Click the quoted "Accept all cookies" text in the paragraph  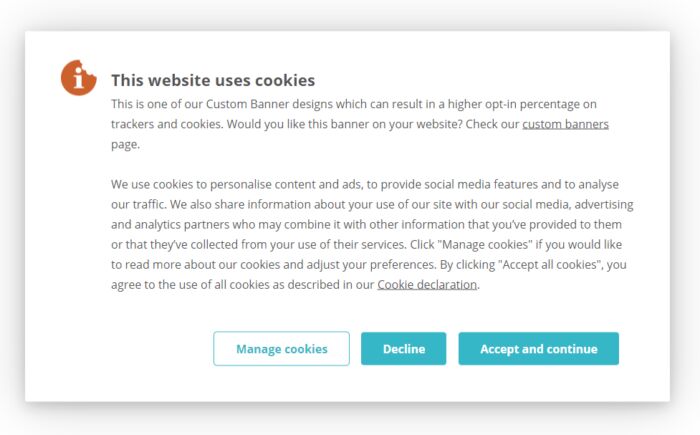coord(550,264)
